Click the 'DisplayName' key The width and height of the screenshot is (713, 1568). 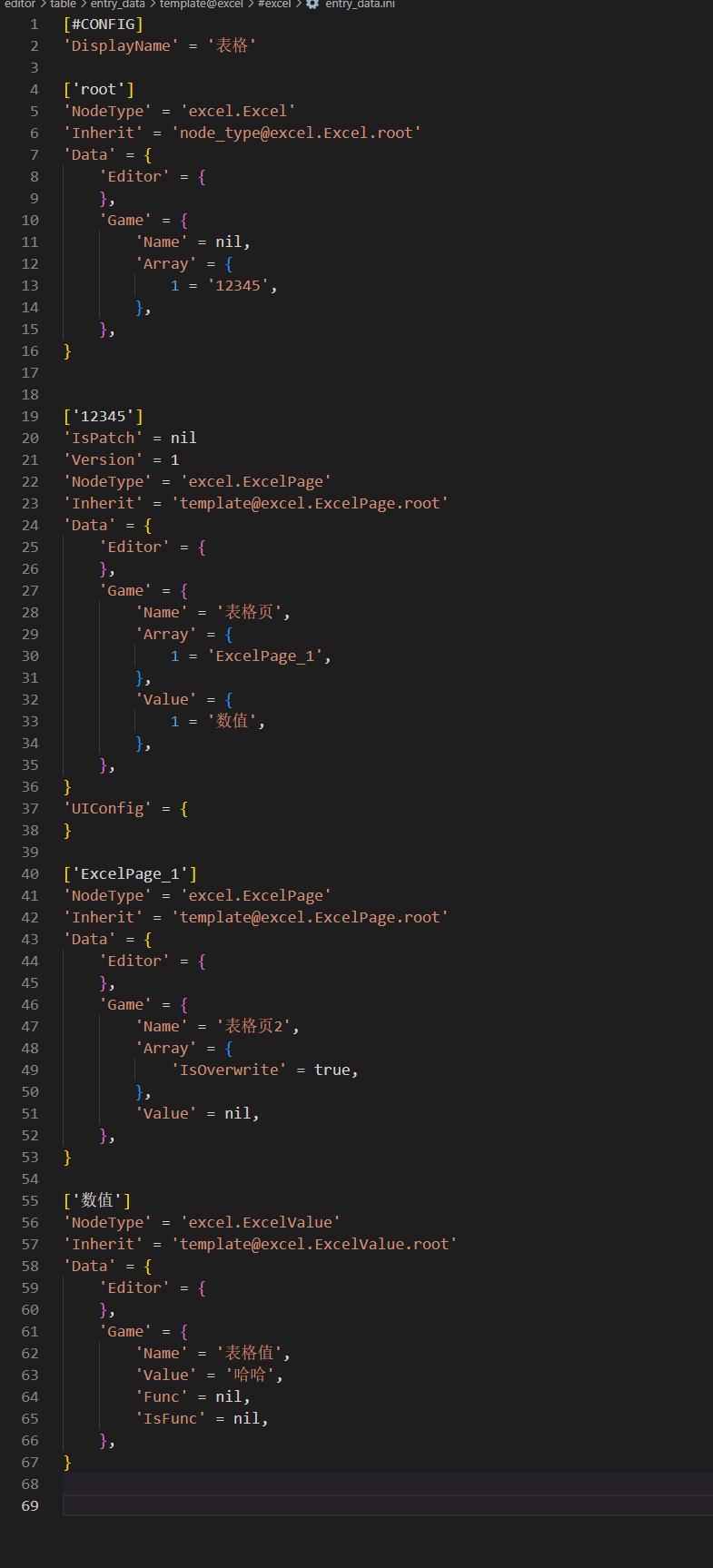[x=121, y=45]
